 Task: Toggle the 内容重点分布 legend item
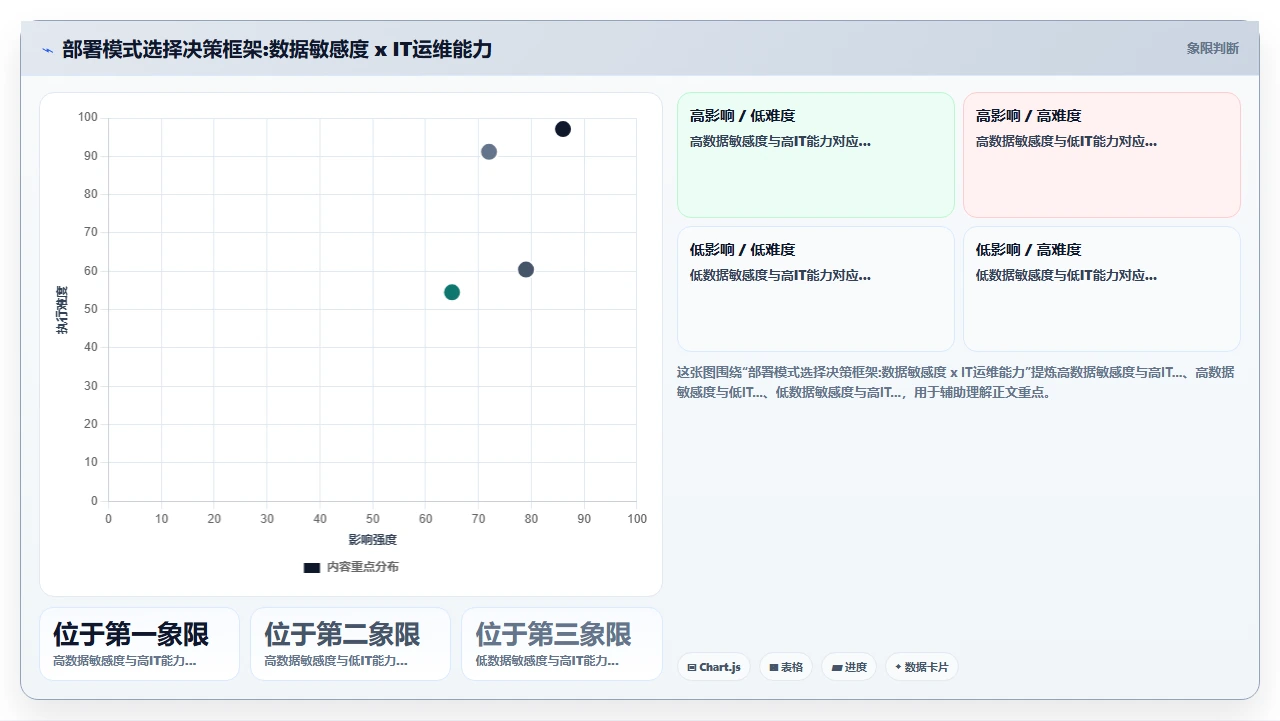point(351,567)
